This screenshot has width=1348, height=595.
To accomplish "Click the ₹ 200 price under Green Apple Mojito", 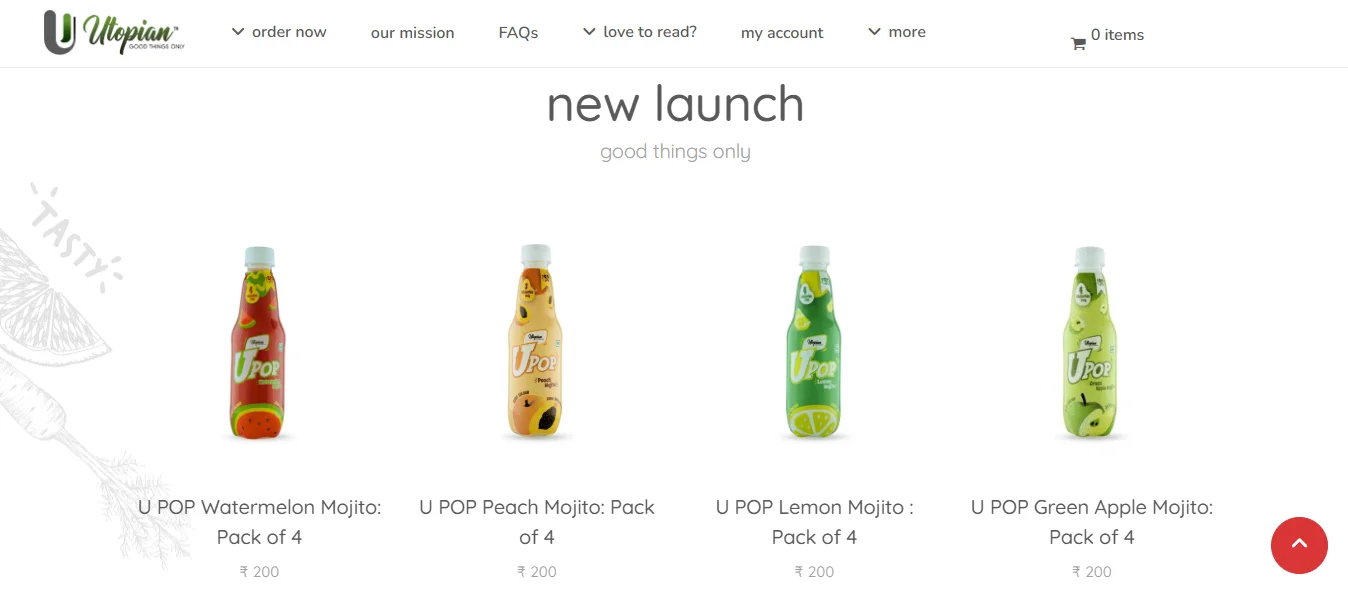I will click(1092, 572).
